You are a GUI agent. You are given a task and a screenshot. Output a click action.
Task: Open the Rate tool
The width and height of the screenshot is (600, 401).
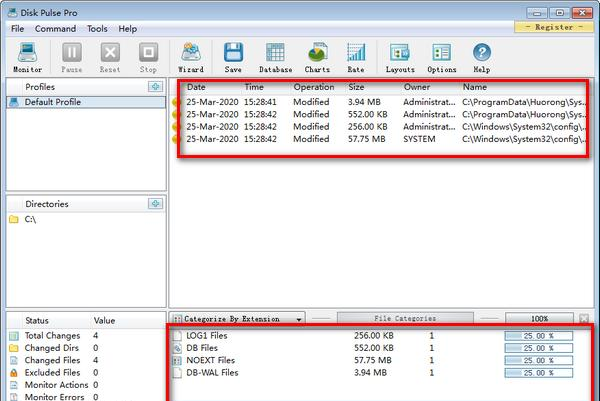point(356,57)
